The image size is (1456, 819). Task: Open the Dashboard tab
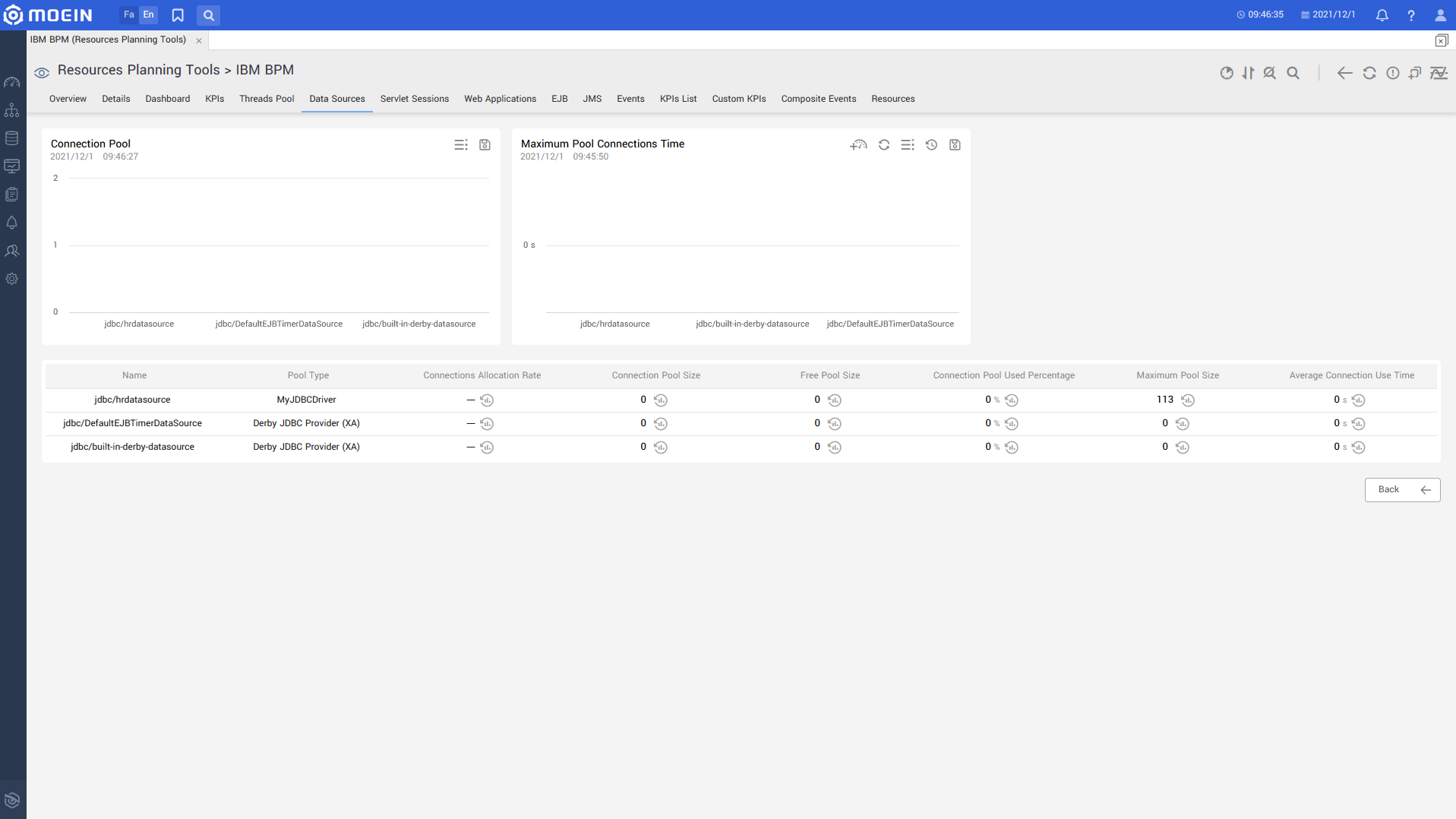tap(168, 99)
